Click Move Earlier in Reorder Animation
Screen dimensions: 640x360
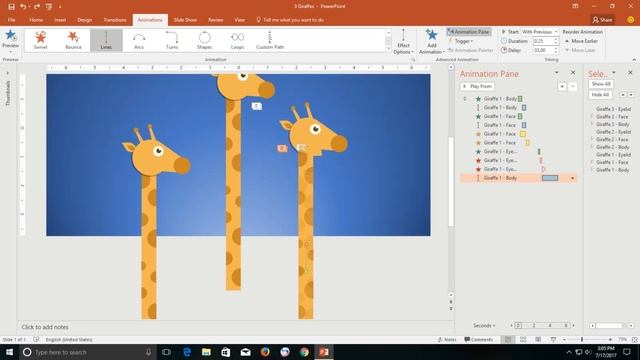(581, 41)
